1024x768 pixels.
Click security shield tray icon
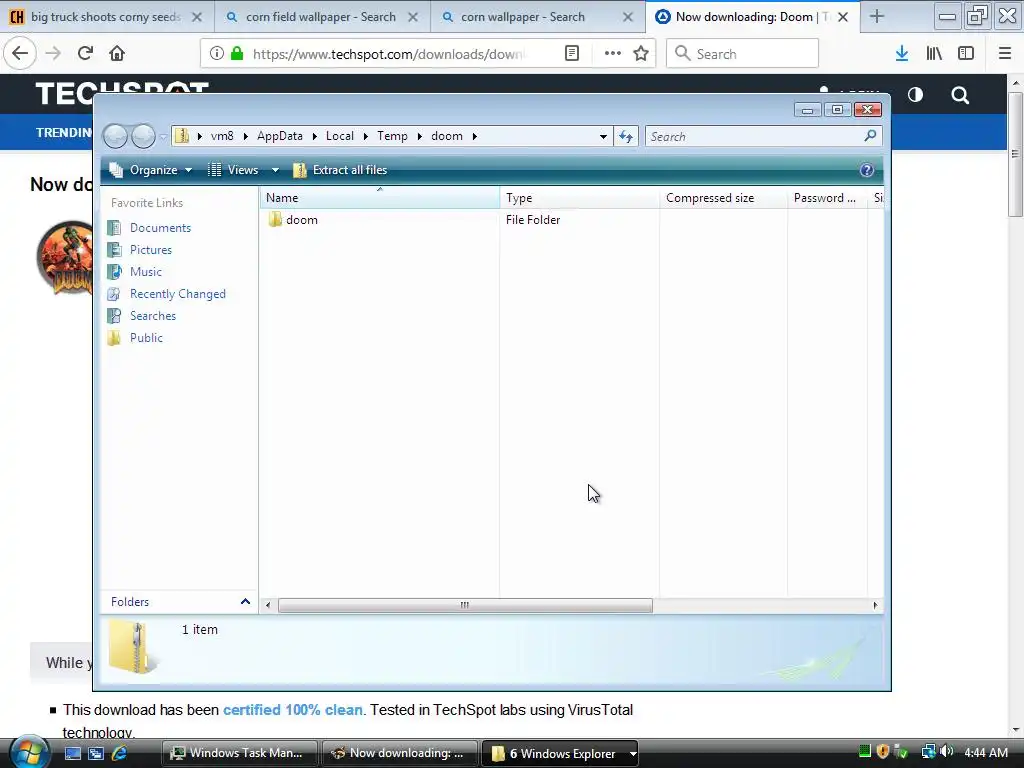click(x=882, y=752)
